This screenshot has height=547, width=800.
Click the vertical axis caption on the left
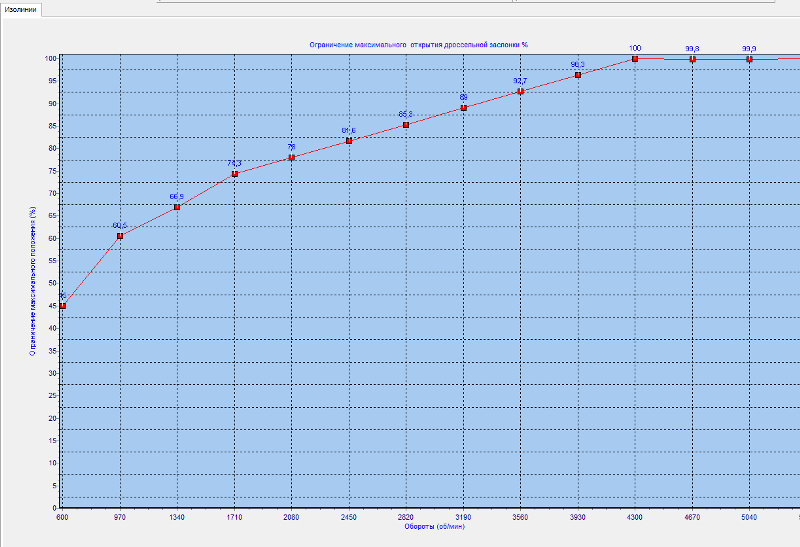pos(32,280)
